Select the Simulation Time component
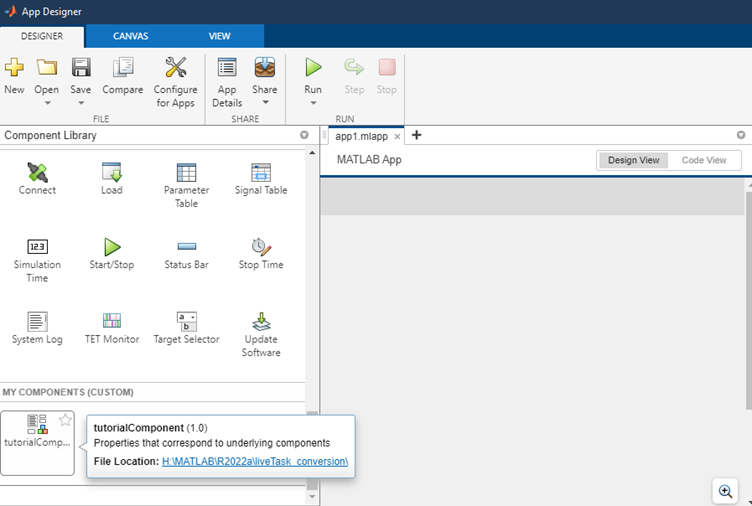This screenshot has width=752, height=506. 37,260
